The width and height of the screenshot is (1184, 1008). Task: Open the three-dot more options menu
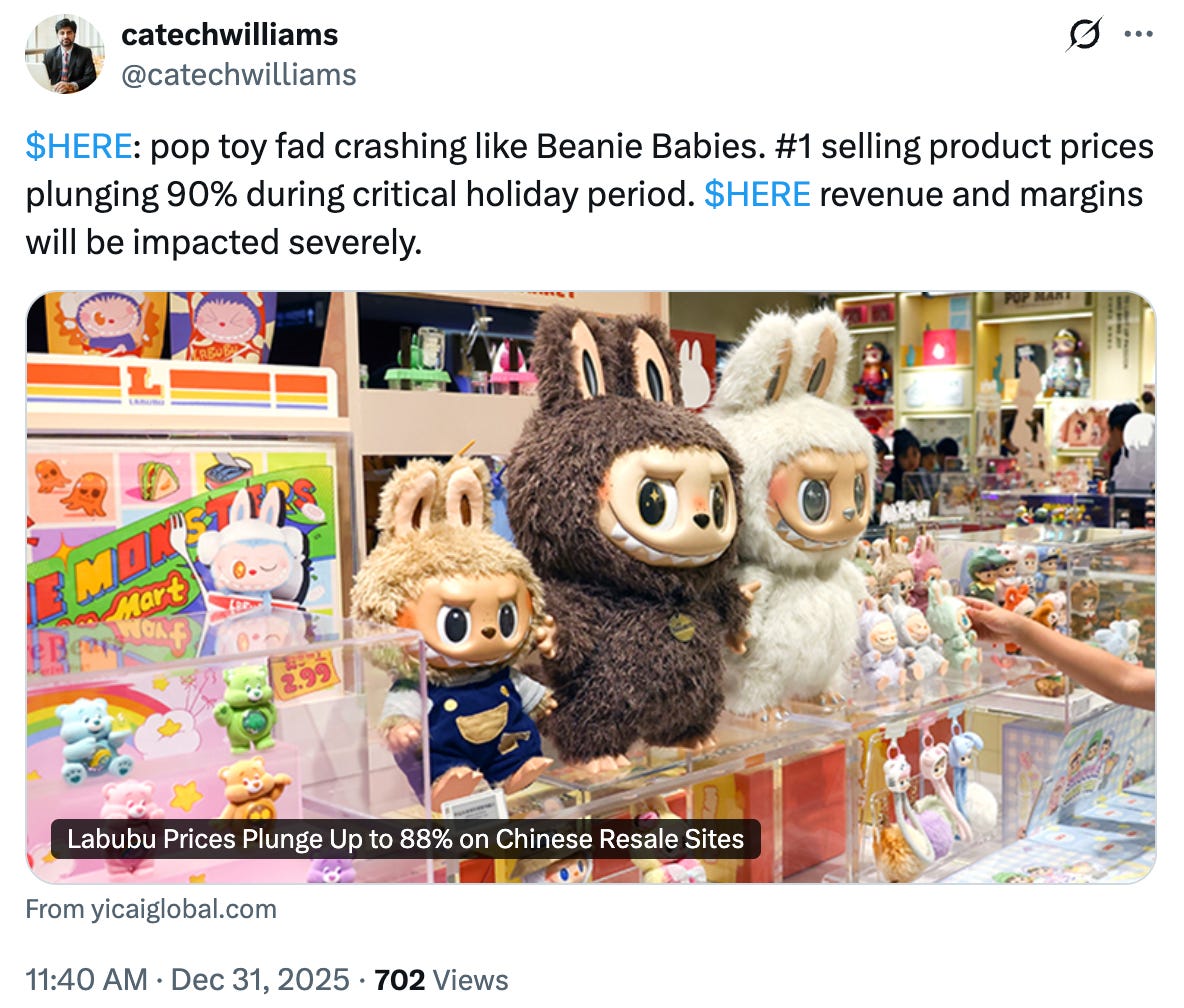(1139, 34)
